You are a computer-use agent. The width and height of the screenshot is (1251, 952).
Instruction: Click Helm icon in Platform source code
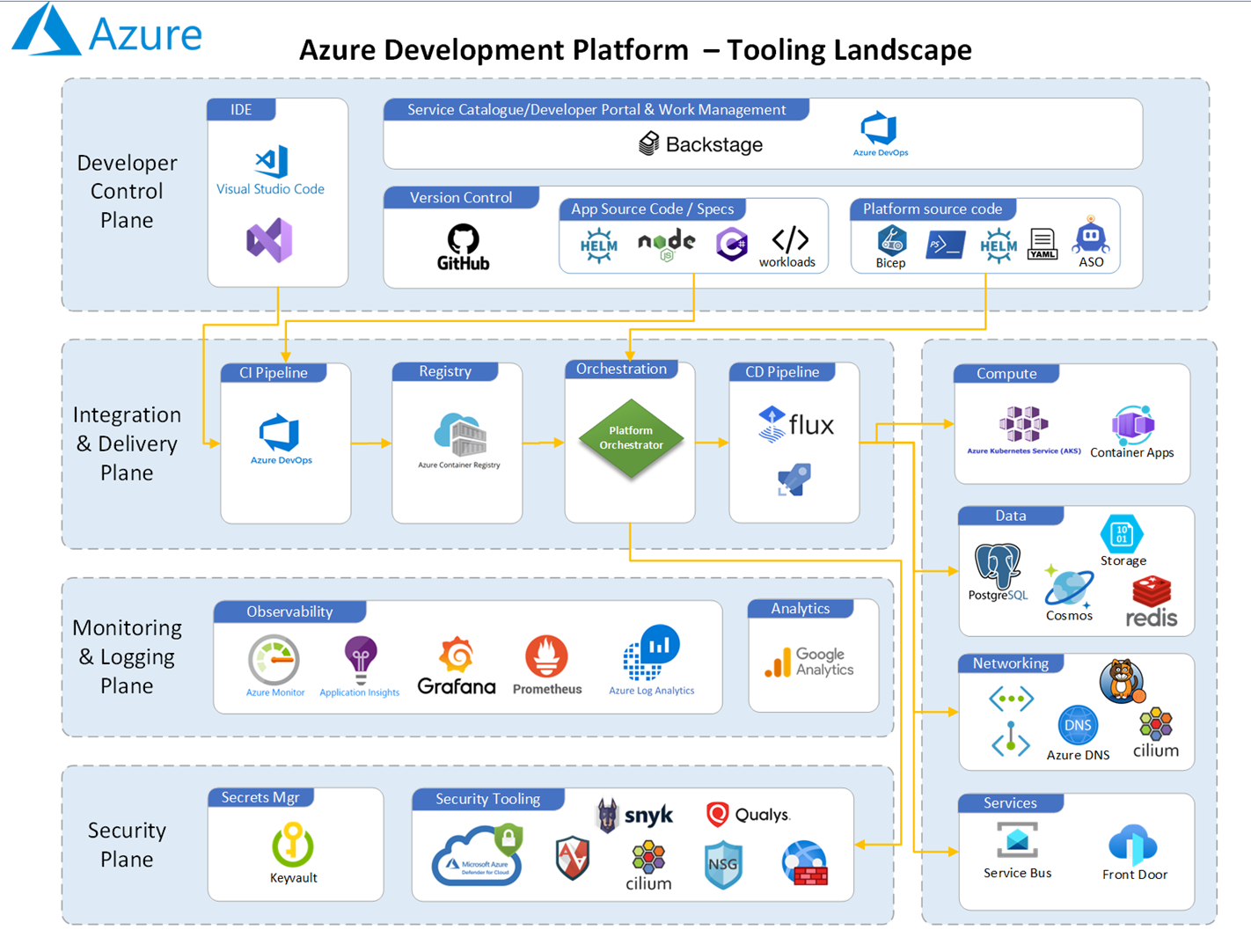pos(998,245)
